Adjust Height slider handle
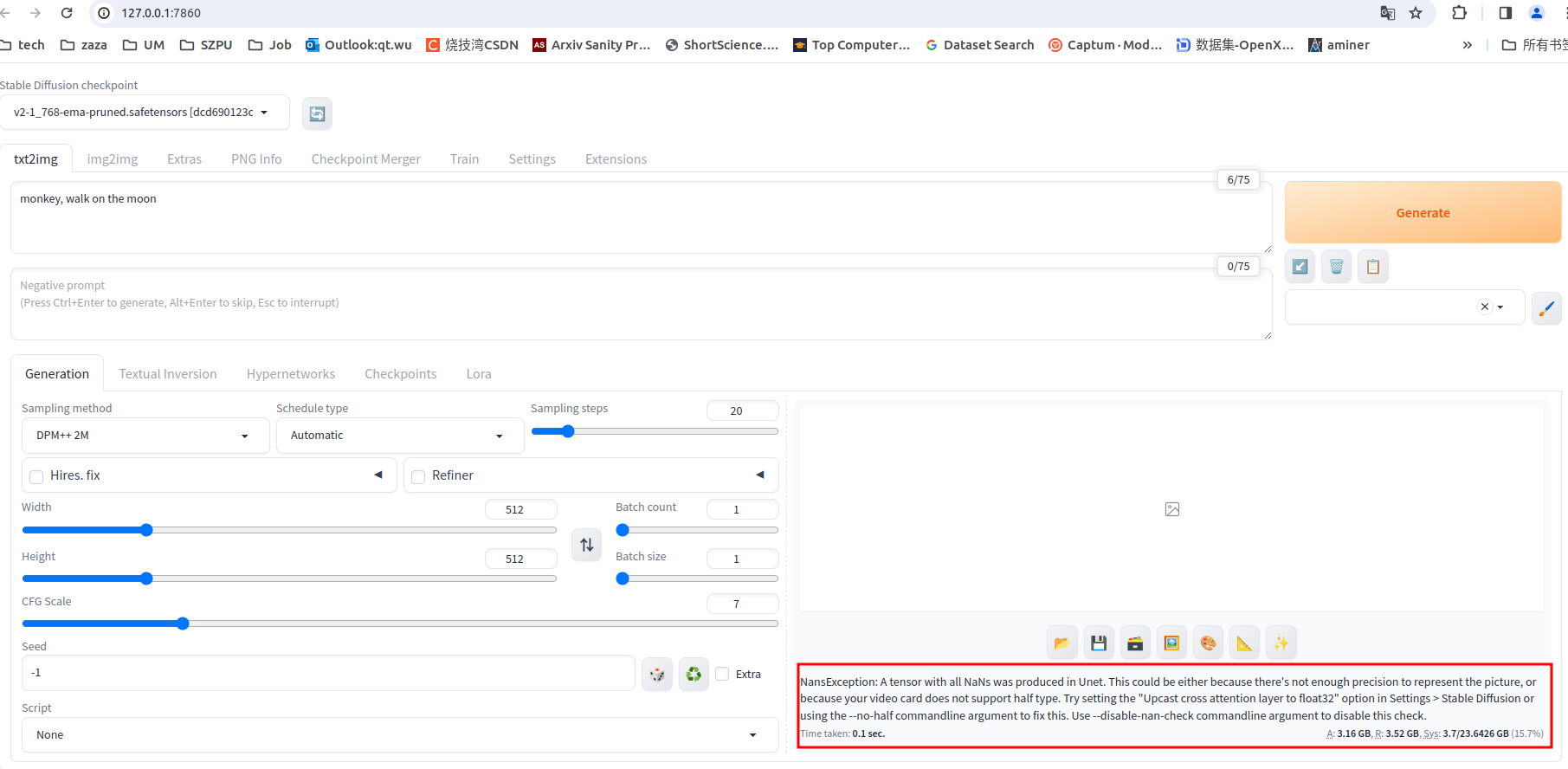 [146, 578]
